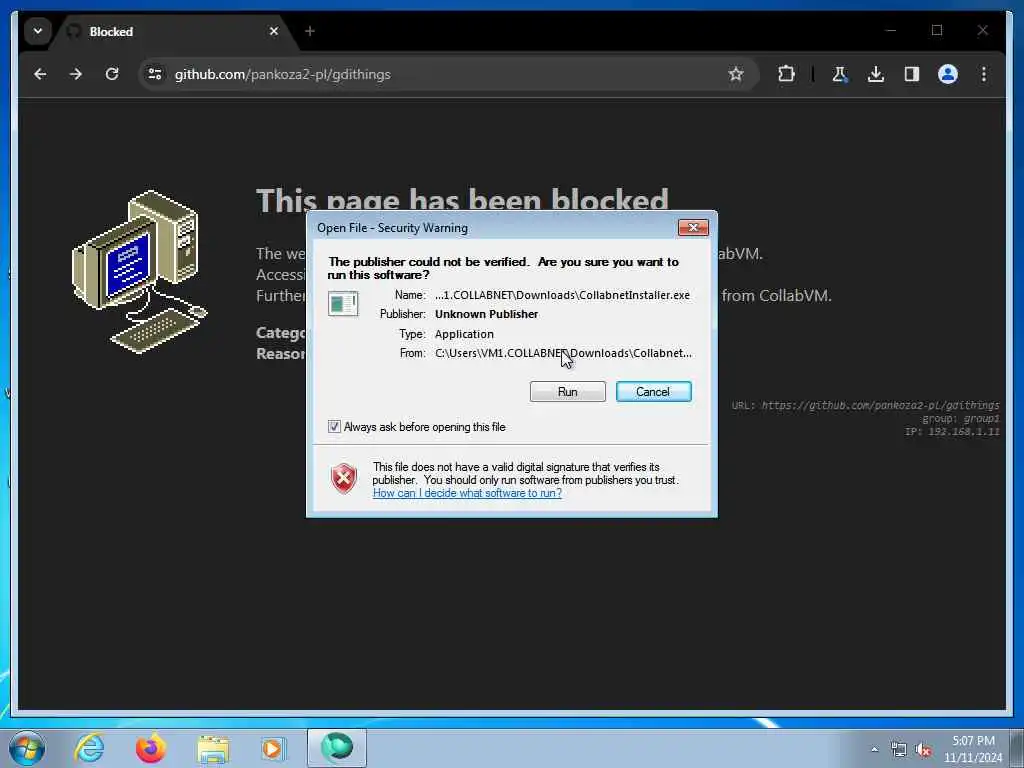Open Chrome Labs flask icon
Screen dimensions: 1024x768
click(x=840, y=74)
